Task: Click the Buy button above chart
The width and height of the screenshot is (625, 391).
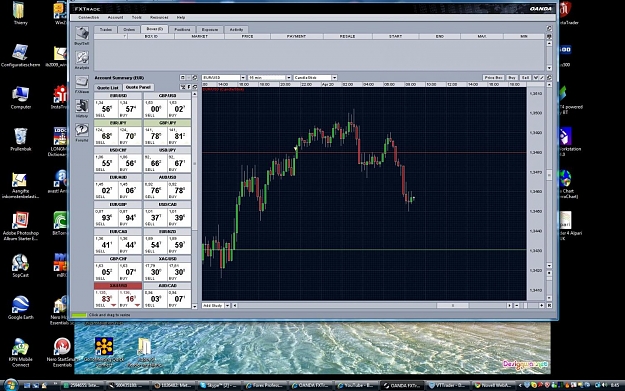Action: tap(512, 77)
